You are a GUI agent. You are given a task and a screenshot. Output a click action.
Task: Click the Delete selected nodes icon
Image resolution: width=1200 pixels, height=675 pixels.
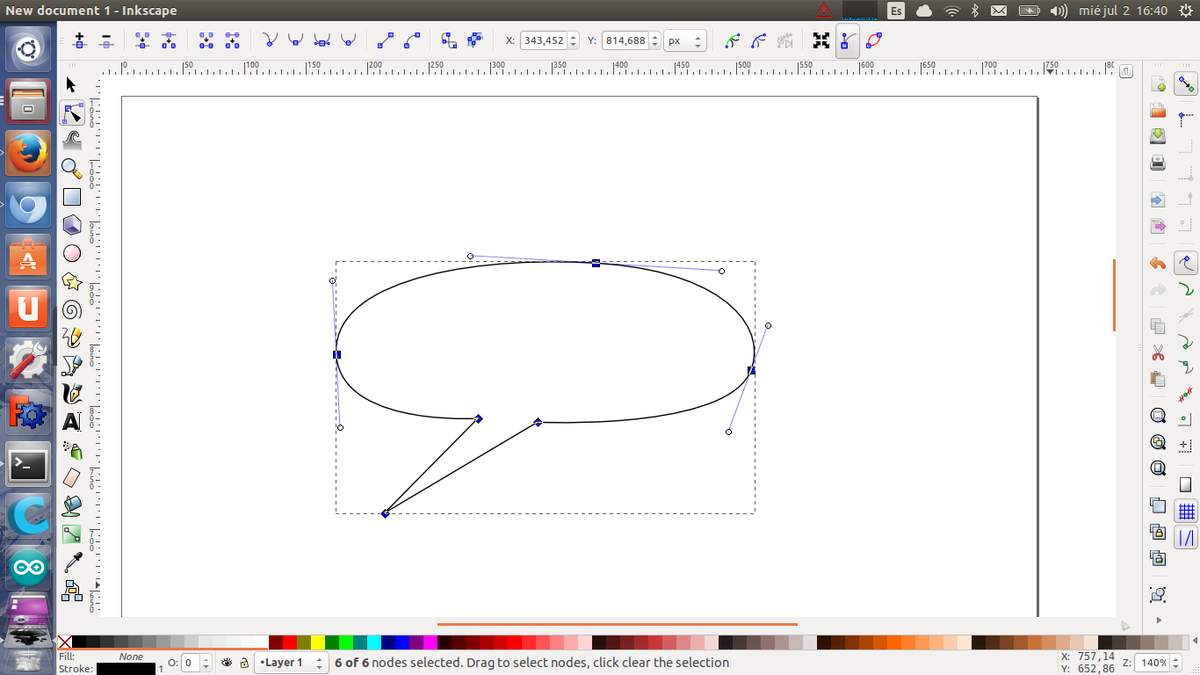click(x=107, y=41)
